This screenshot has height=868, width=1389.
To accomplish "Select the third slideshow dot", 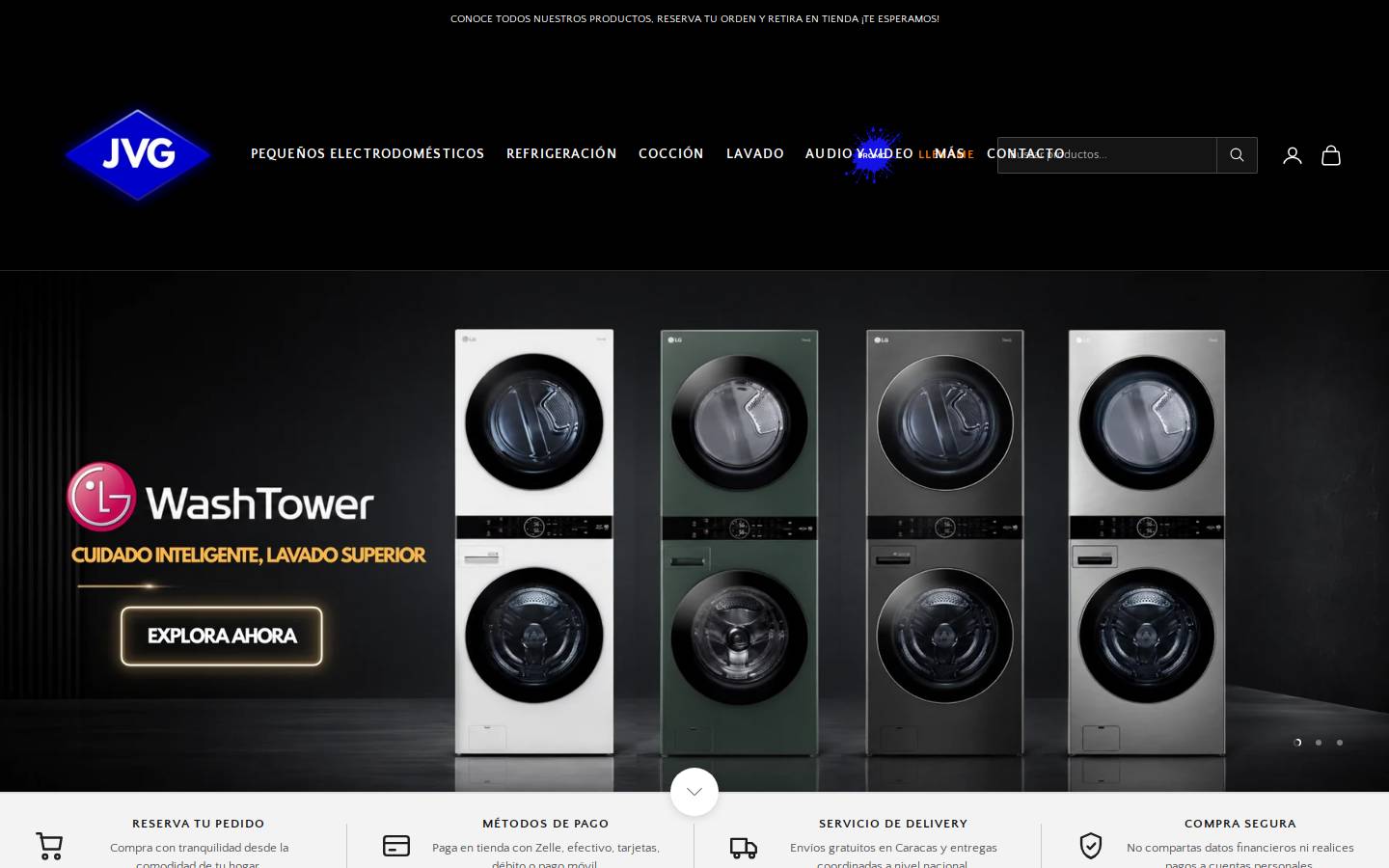I will point(1340,743).
